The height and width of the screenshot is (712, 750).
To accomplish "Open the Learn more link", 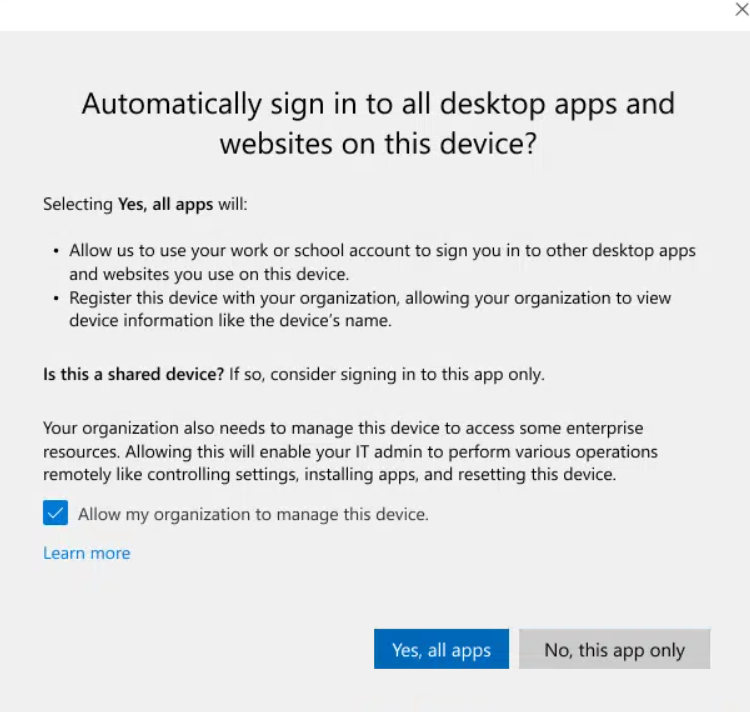I will coord(86,553).
